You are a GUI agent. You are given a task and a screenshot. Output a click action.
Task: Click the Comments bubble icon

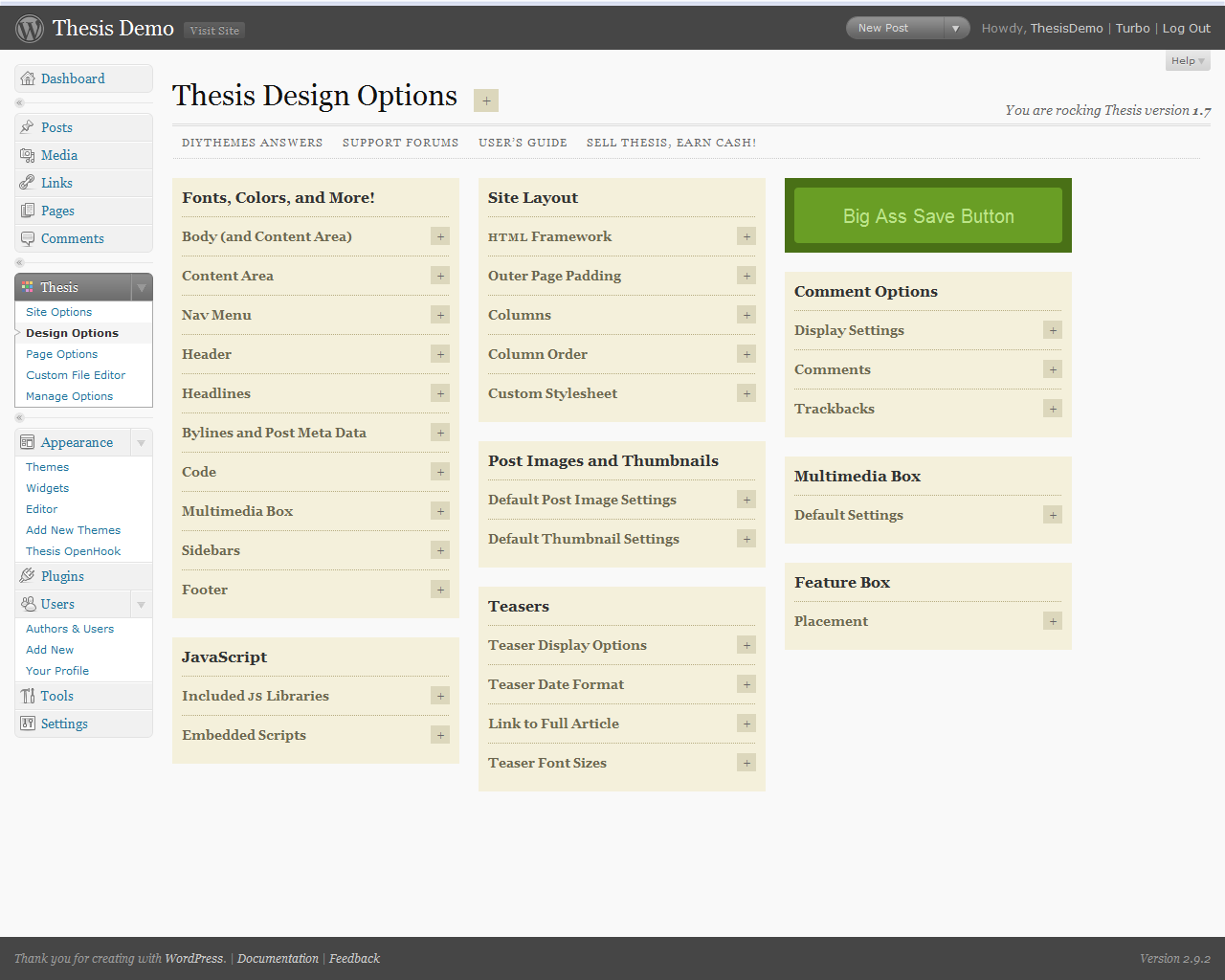[x=28, y=238]
